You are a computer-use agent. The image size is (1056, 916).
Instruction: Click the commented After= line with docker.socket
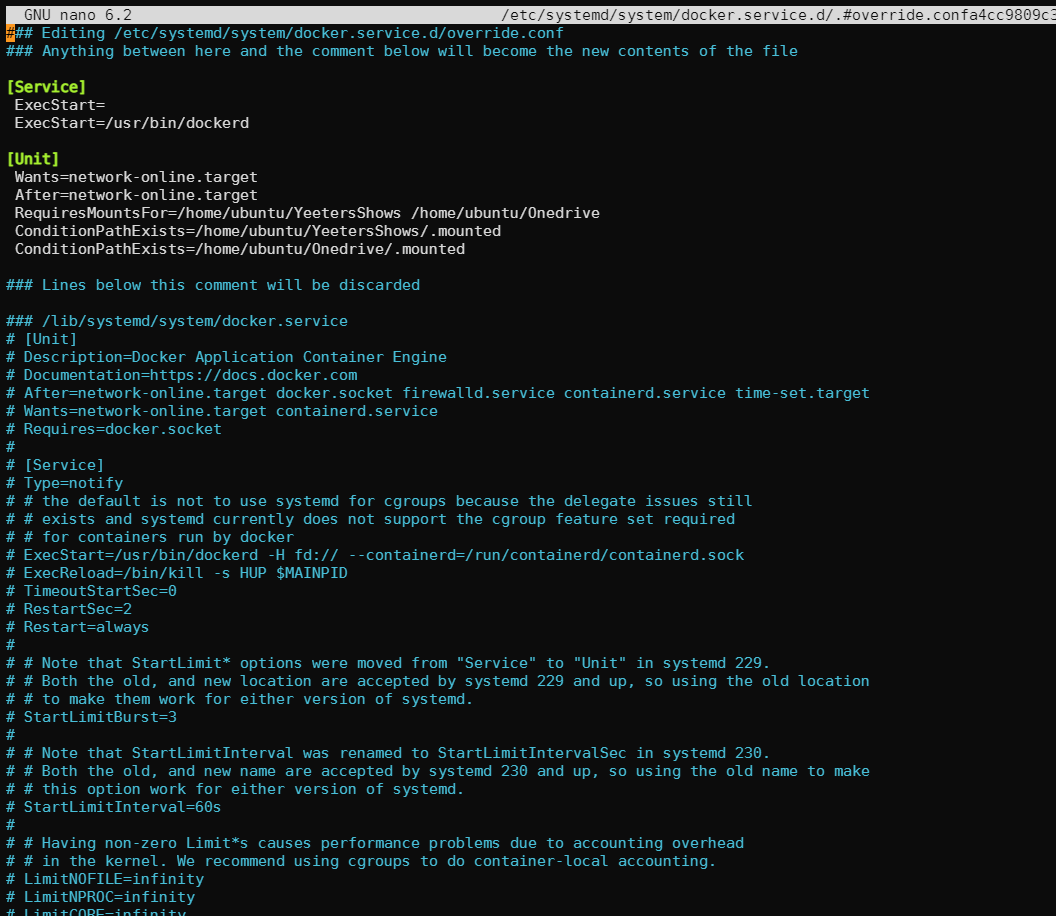tap(438, 393)
